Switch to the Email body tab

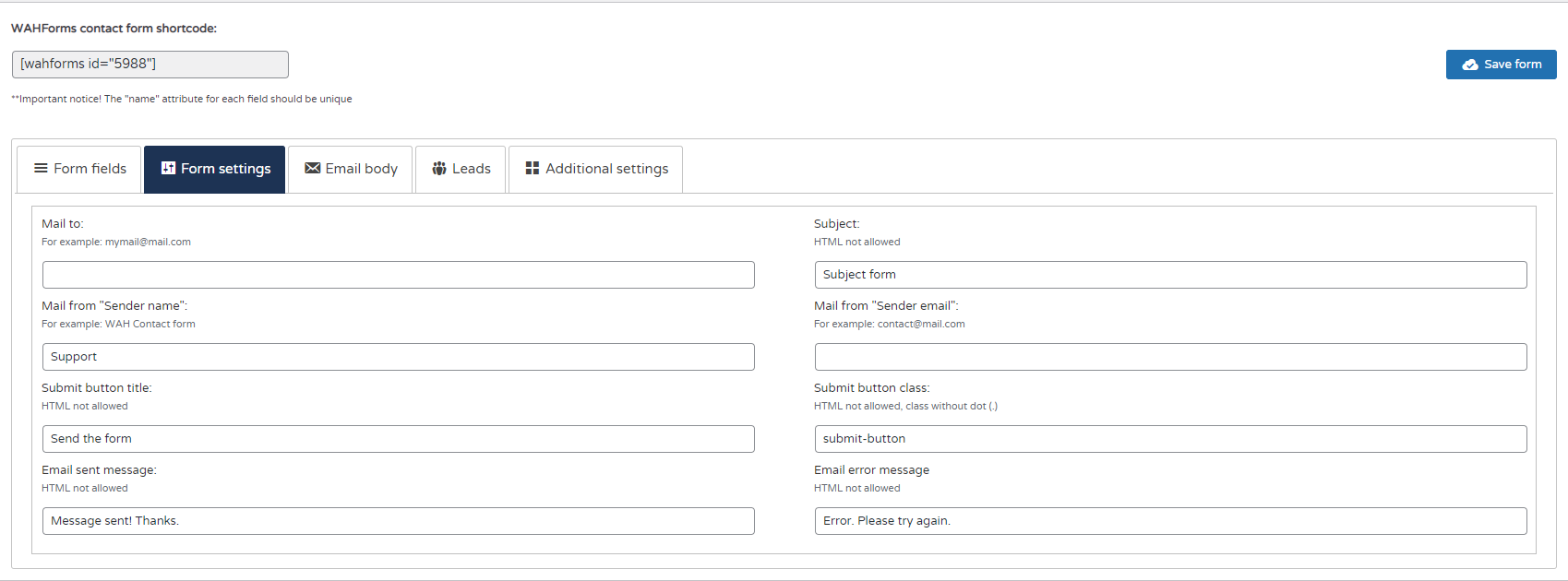[x=351, y=169]
